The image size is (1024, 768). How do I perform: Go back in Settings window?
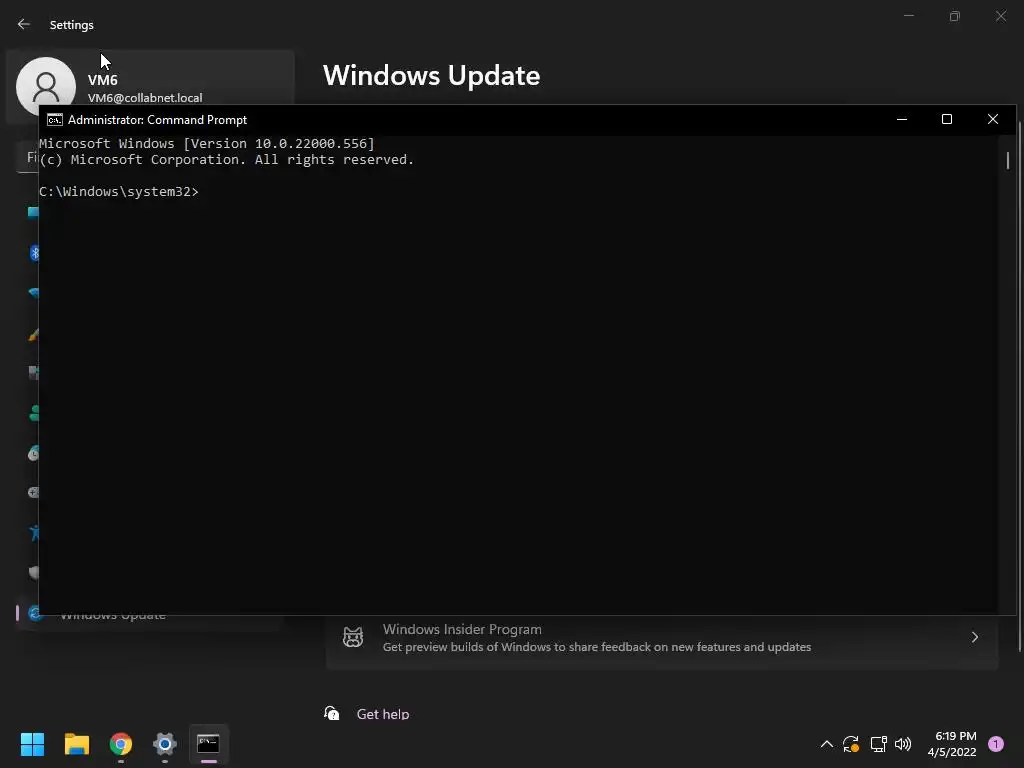coord(24,24)
